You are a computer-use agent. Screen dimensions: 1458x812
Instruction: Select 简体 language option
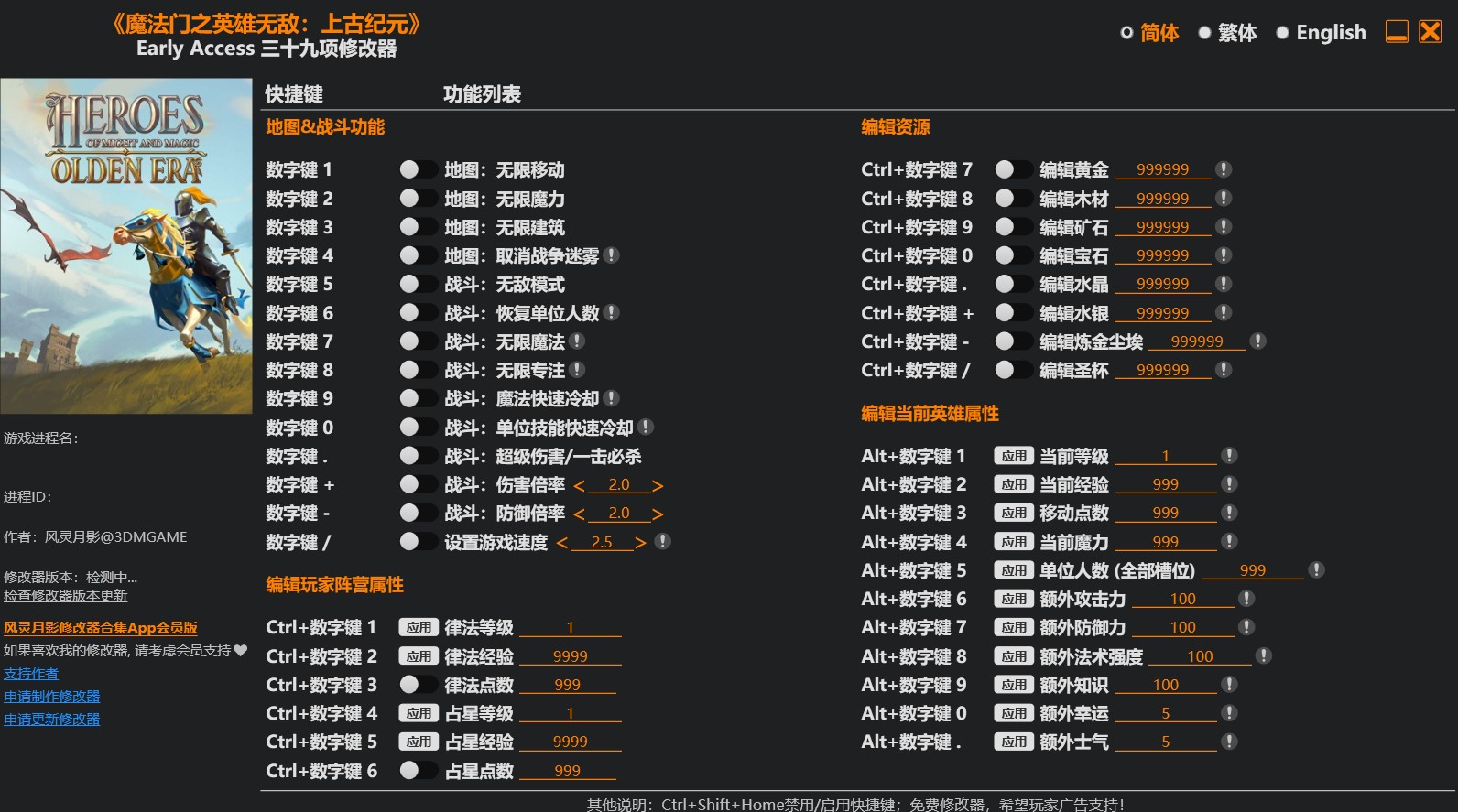pyautogui.click(x=1150, y=33)
